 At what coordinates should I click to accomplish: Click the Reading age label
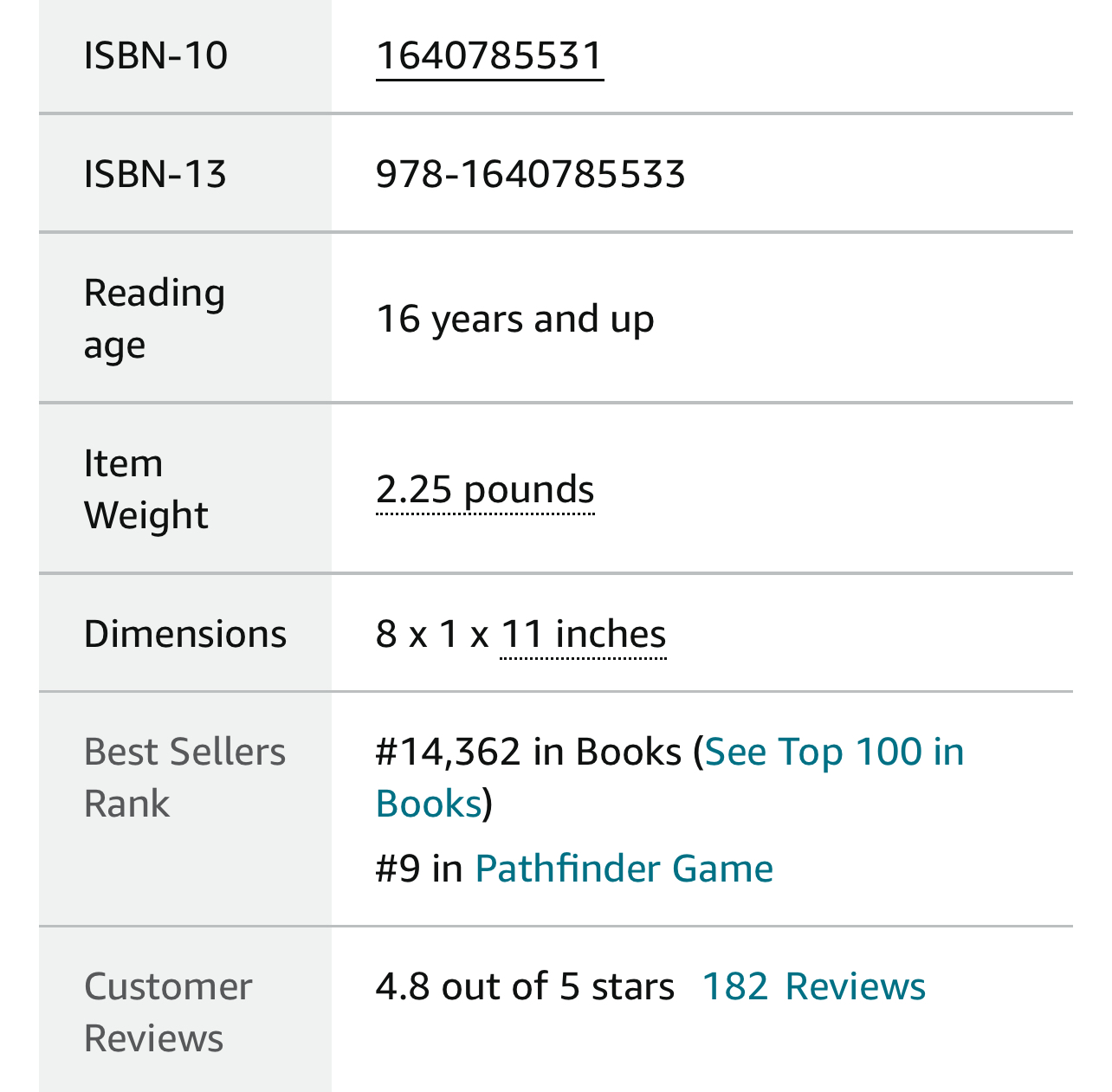click(x=154, y=319)
